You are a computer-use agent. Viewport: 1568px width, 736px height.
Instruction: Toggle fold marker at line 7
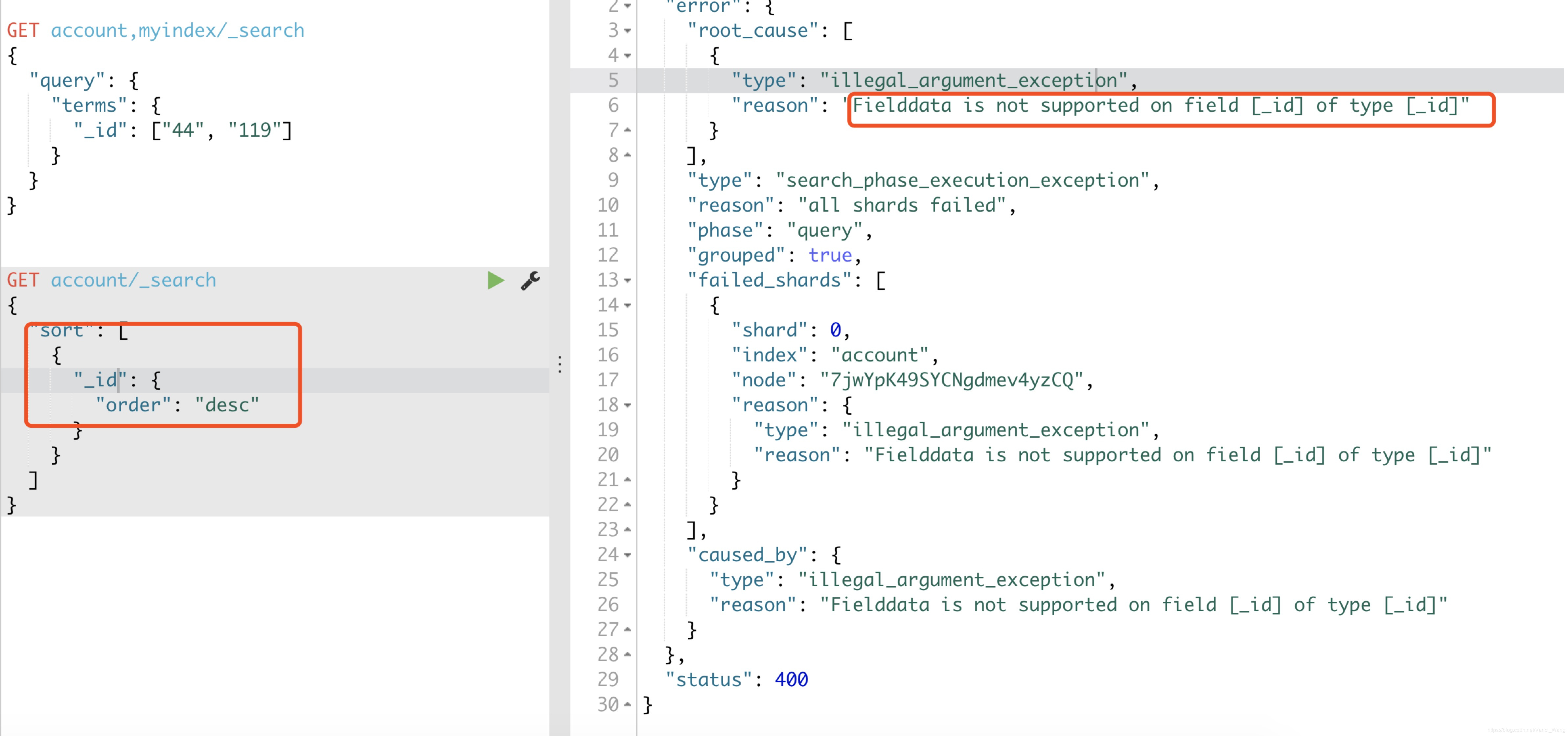(628, 130)
